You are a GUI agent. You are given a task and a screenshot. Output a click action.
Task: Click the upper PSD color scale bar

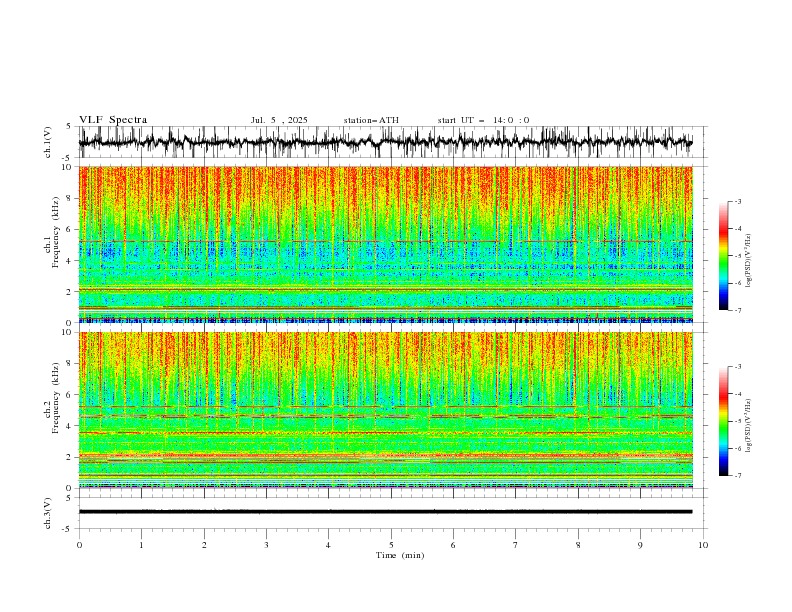723,256
